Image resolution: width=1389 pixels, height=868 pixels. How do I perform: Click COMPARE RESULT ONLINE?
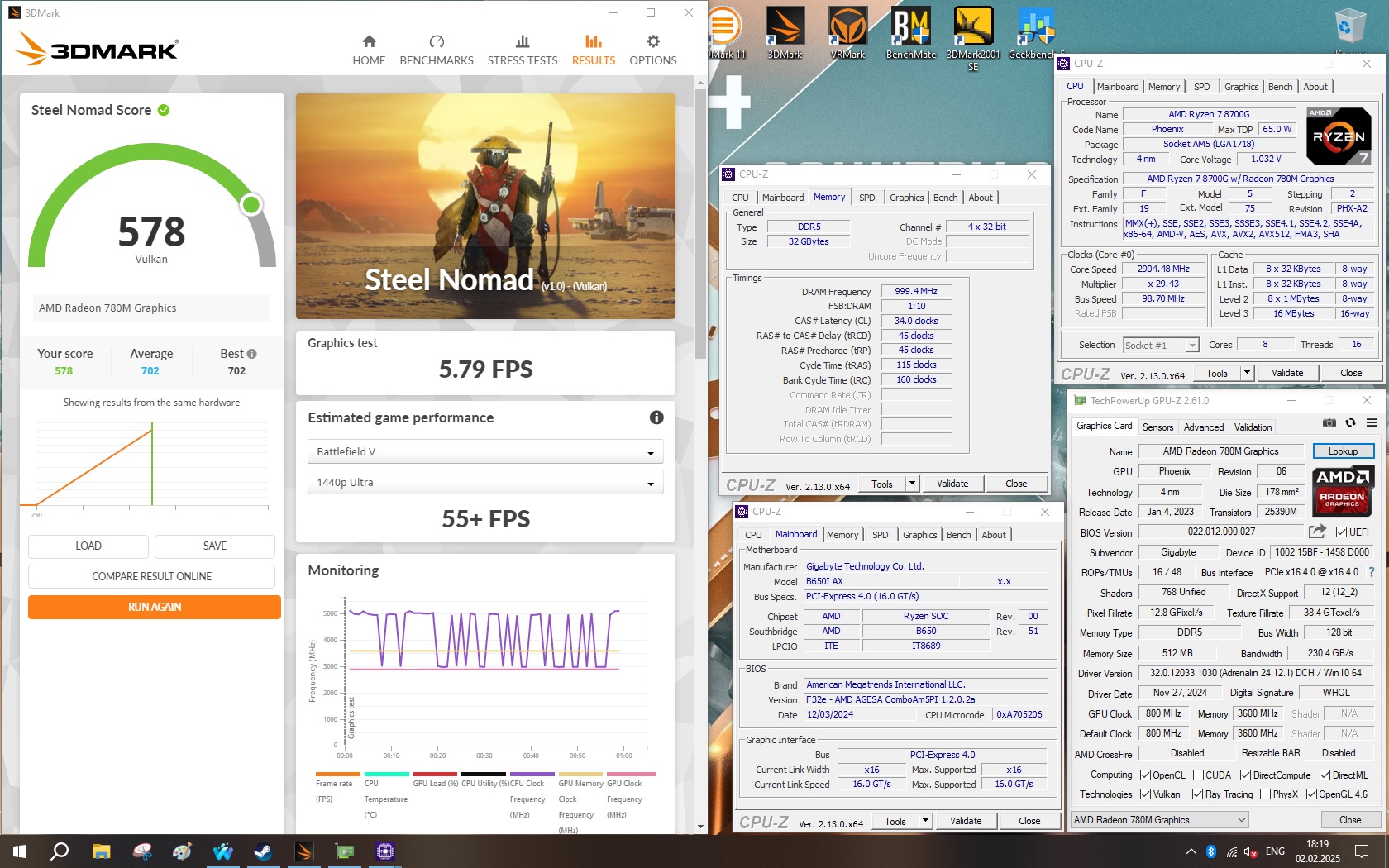click(x=151, y=576)
